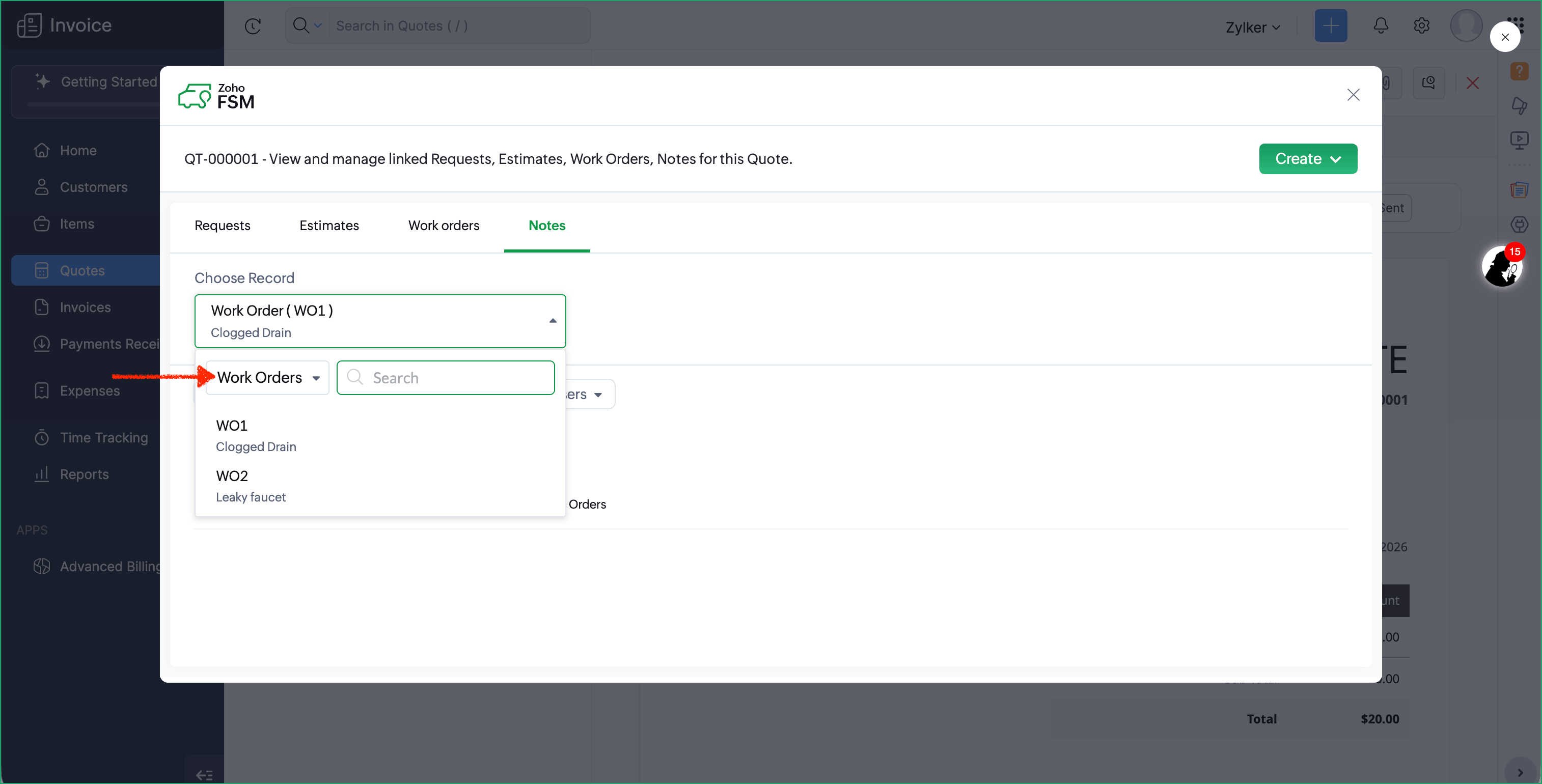
Task: Click the notifications bell icon
Action: pos(1381,26)
